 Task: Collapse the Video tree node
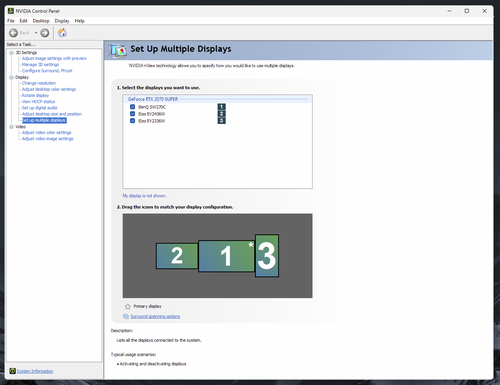[x=11, y=127]
